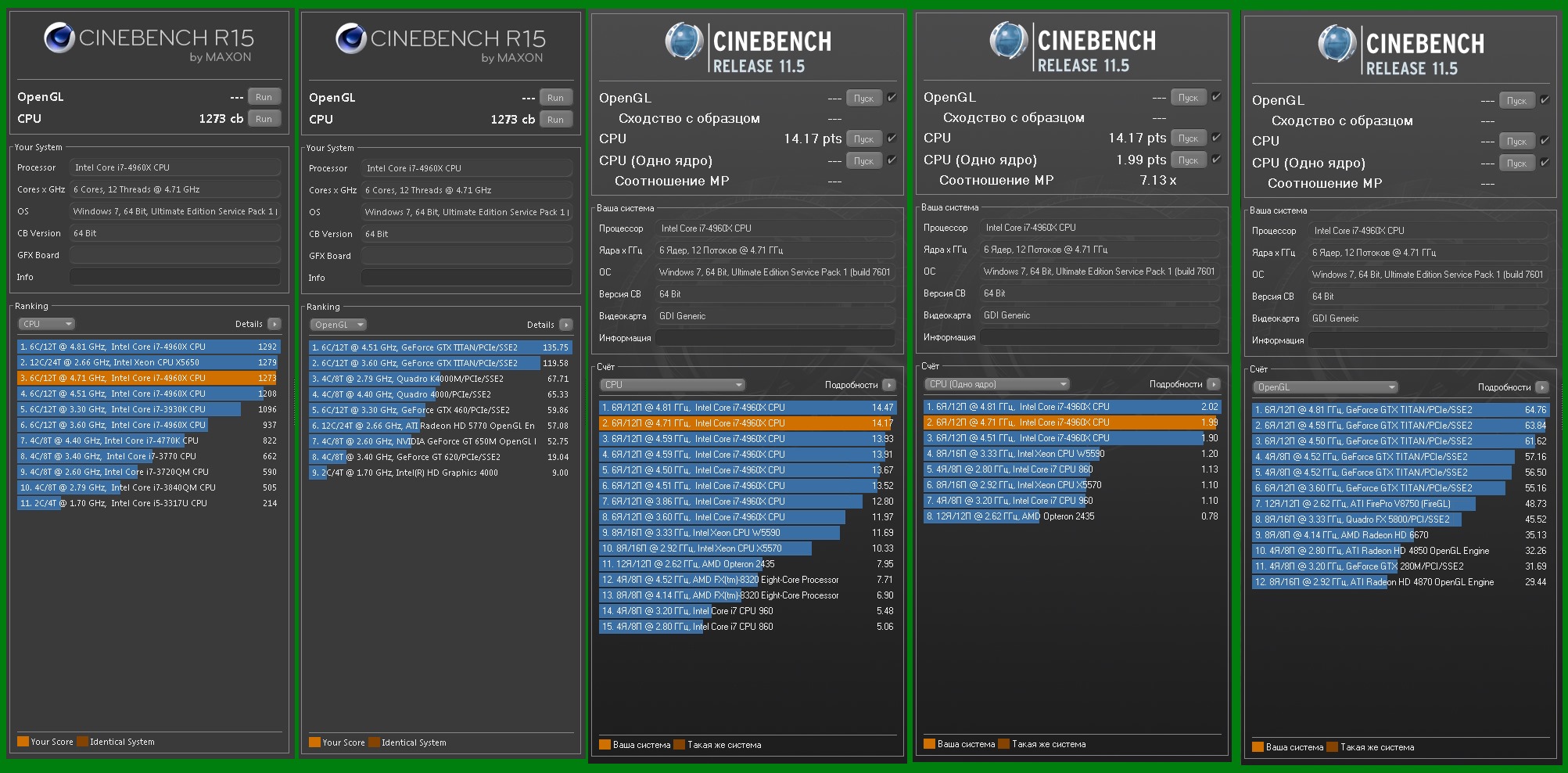This screenshot has height=773, width=1568.
Task: Toggle CPU checkbox in R11.5 CPU-ranking window
Action: click(x=892, y=138)
